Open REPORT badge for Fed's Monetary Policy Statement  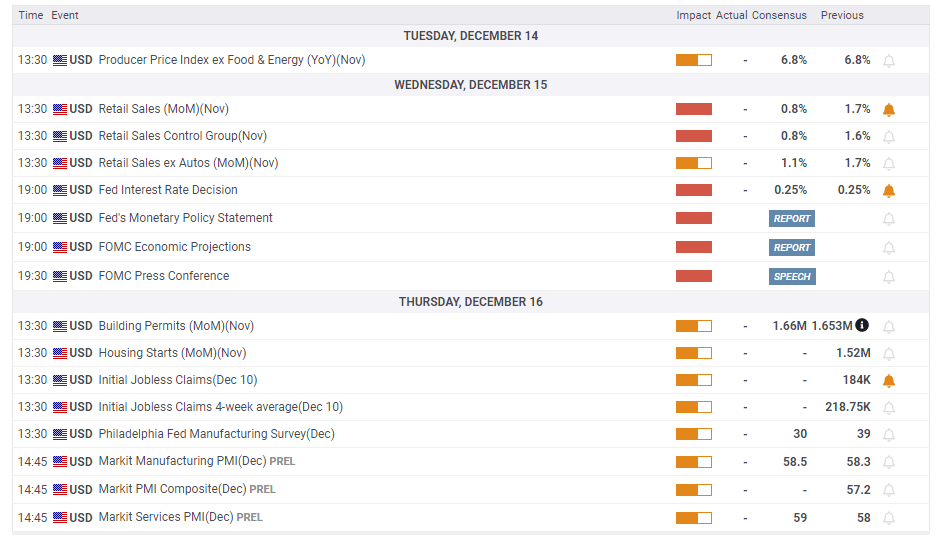click(x=791, y=219)
